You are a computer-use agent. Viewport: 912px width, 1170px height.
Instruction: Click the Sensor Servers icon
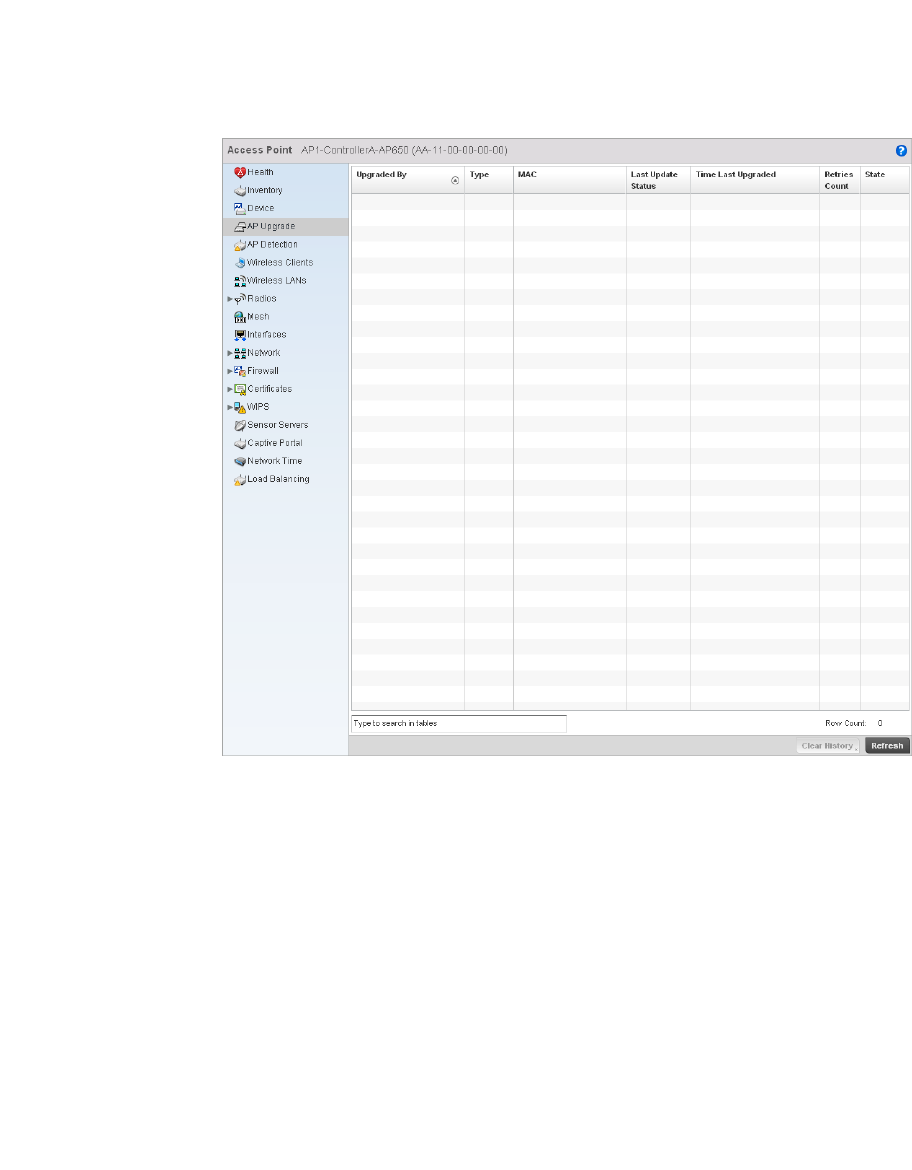(240, 425)
